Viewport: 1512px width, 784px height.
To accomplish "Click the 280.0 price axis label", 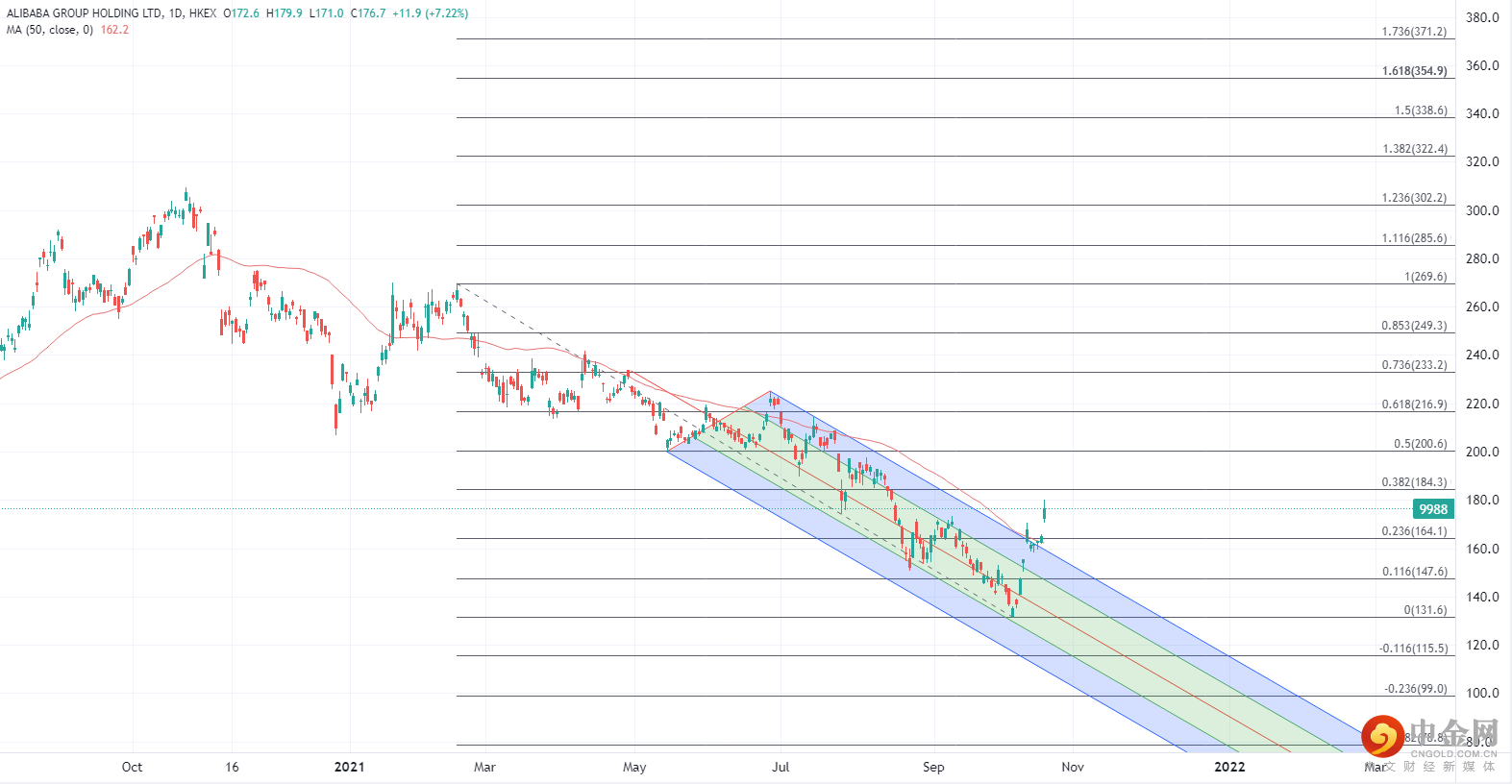I will point(1482,258).
